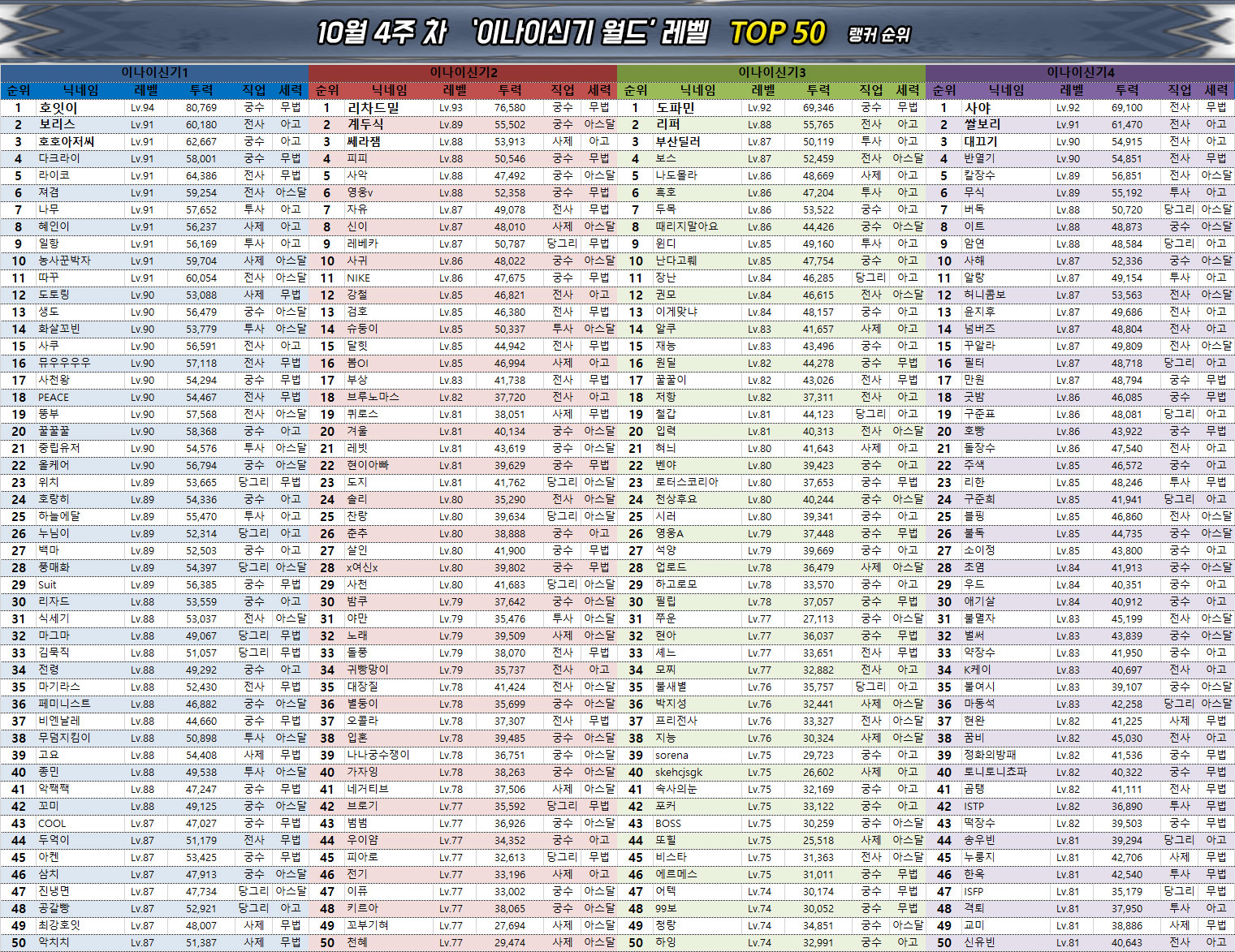Select the 이나이신기1 server header

[154, 72]
